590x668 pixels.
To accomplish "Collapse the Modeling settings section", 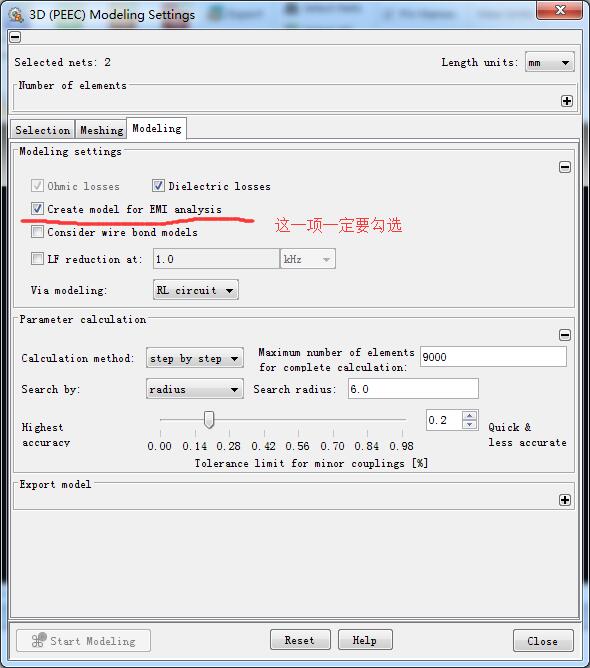I will pos(565,167).
